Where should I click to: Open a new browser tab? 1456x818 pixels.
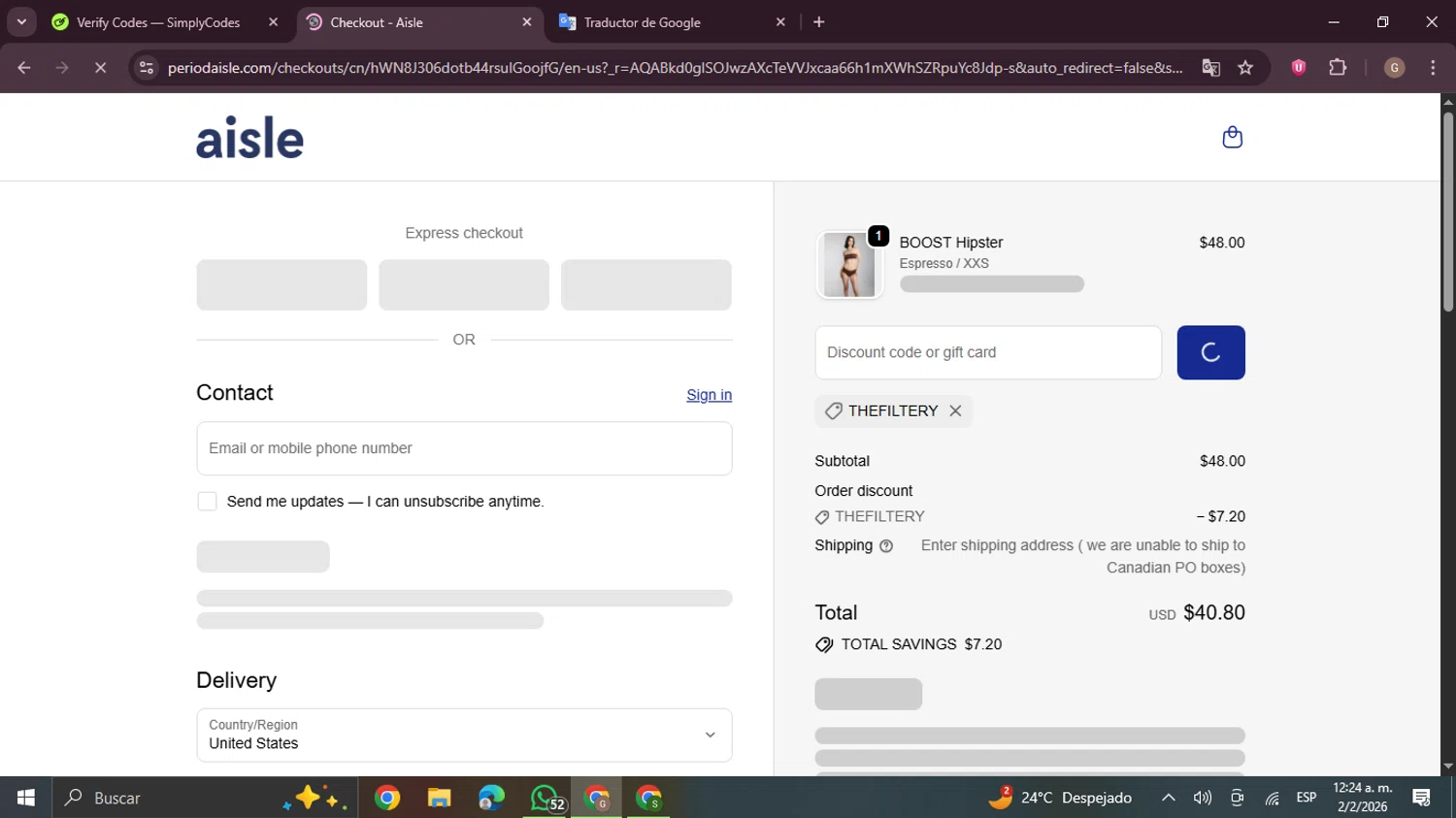[819, 22]
